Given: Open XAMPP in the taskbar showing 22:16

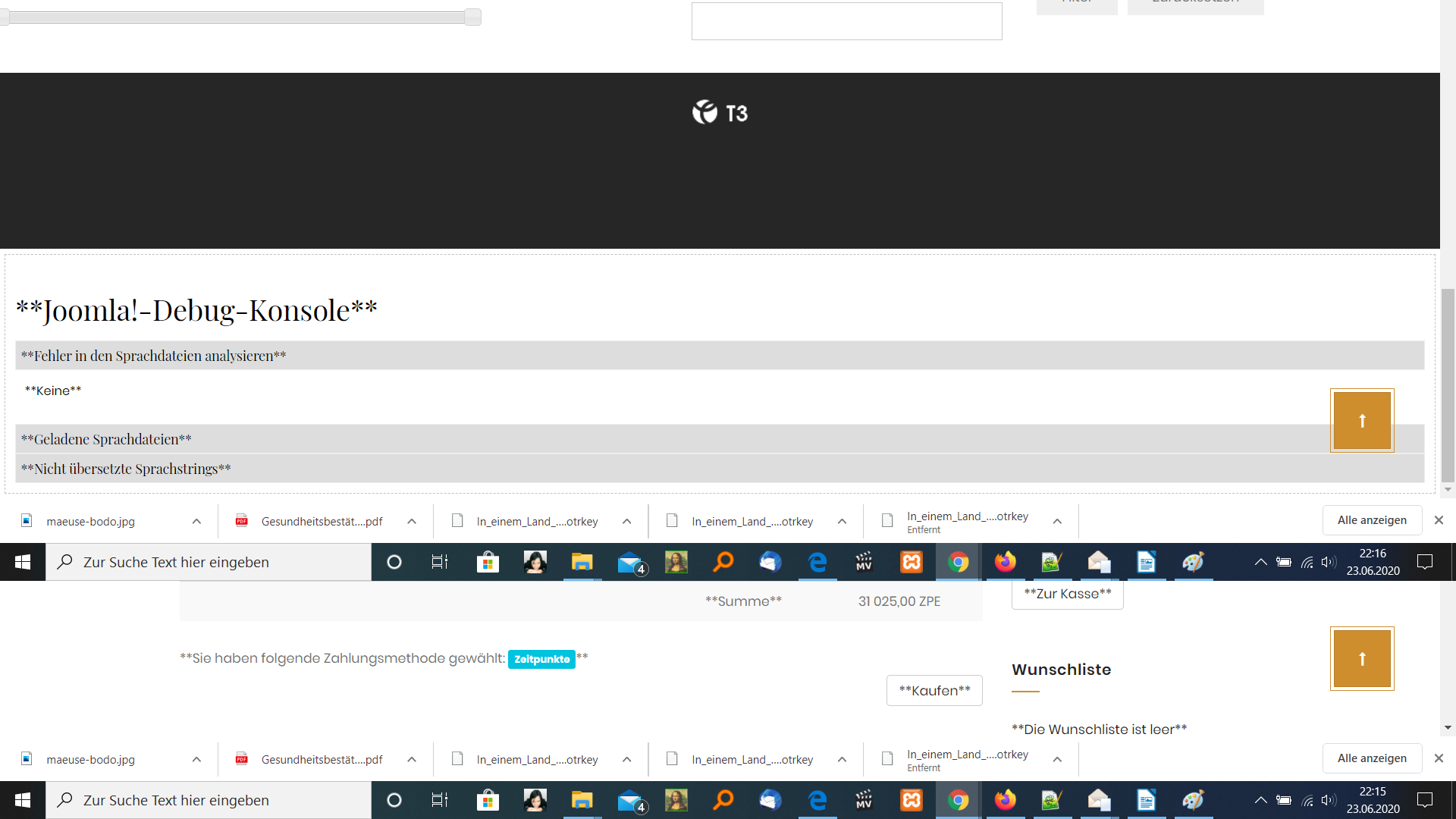Looking at the screenshot, I should click(911, 562).
